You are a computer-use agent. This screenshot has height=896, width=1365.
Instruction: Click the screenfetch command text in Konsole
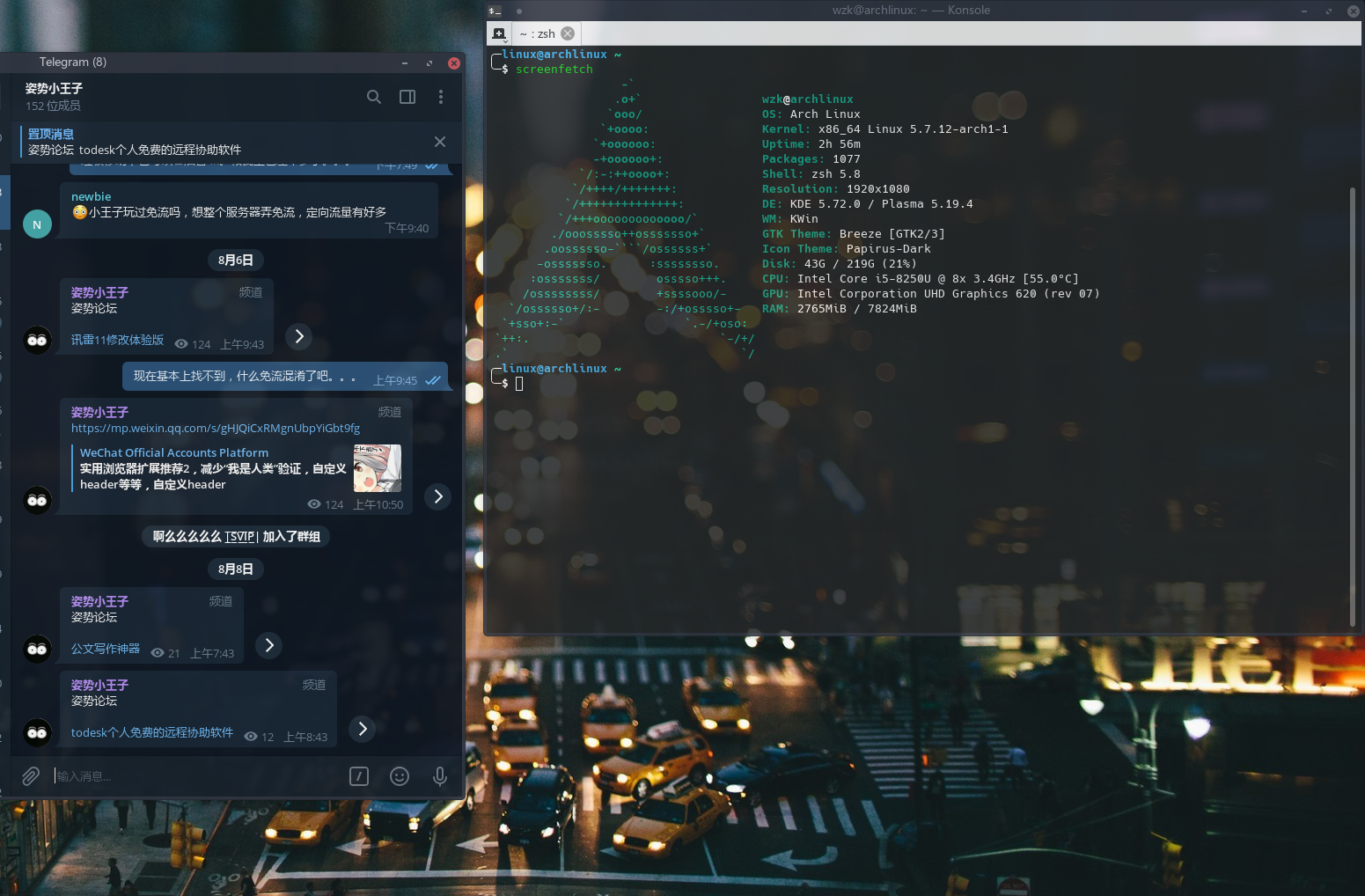(554, 69)
